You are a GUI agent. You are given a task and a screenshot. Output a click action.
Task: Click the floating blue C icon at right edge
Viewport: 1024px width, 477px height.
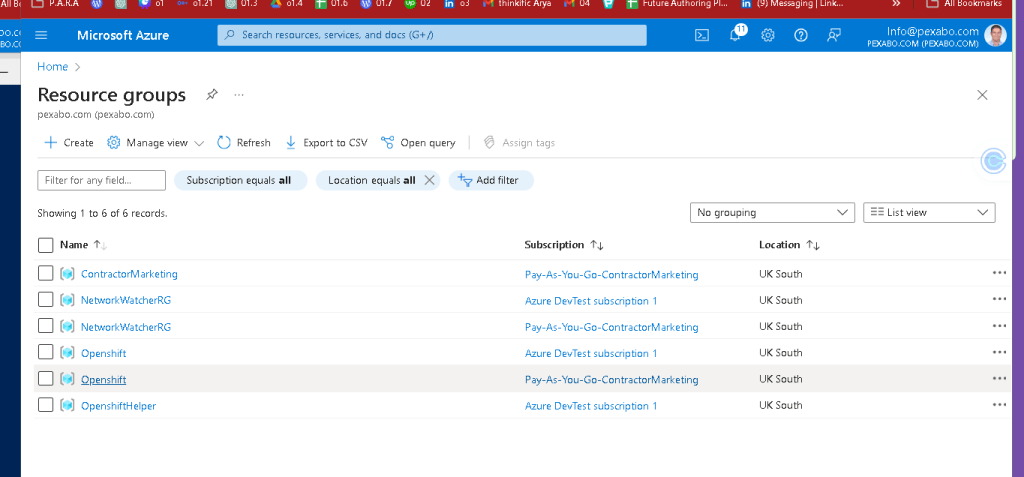995,161
